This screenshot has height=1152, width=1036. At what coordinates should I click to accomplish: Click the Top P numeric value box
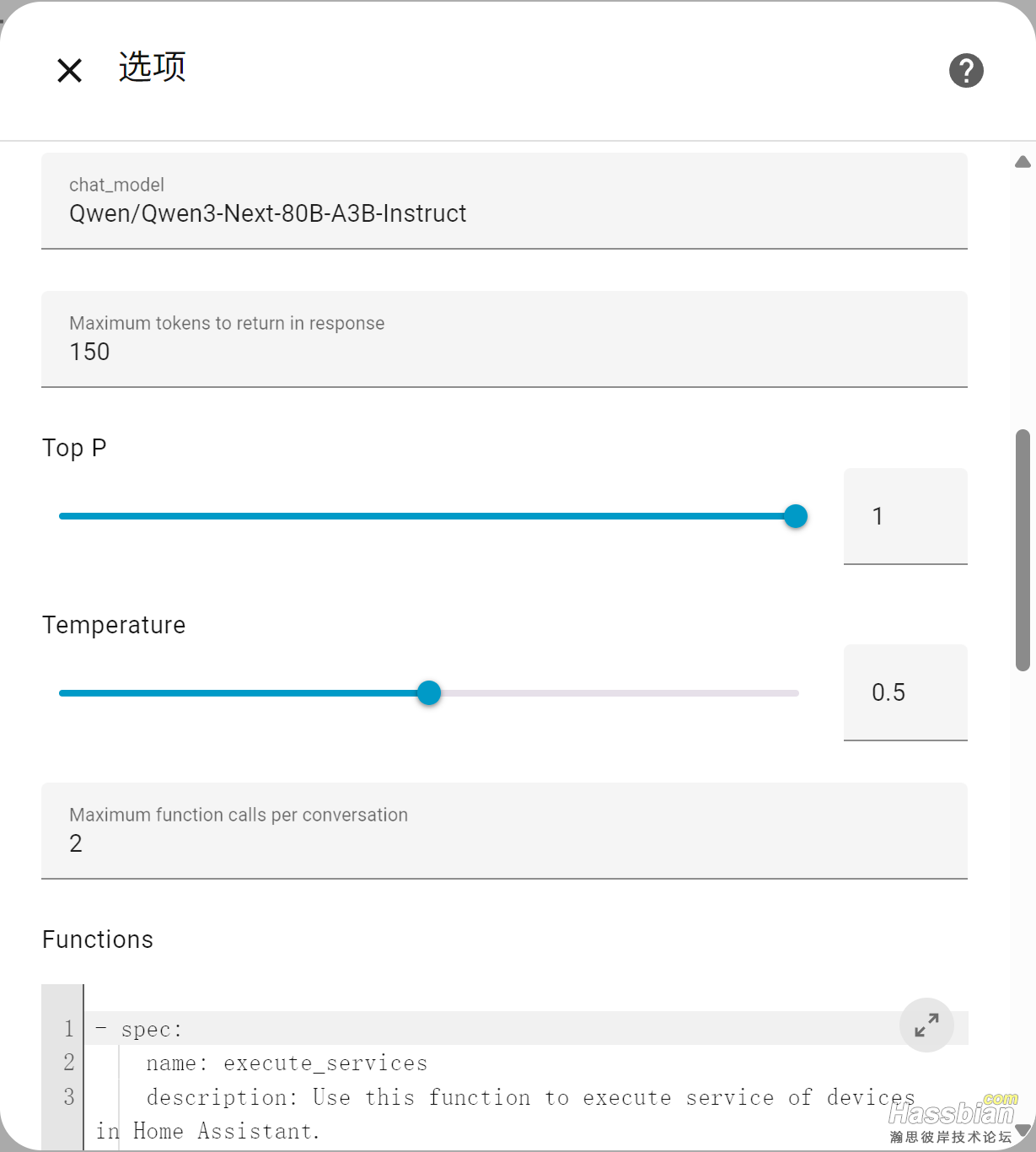coord(904,516)
